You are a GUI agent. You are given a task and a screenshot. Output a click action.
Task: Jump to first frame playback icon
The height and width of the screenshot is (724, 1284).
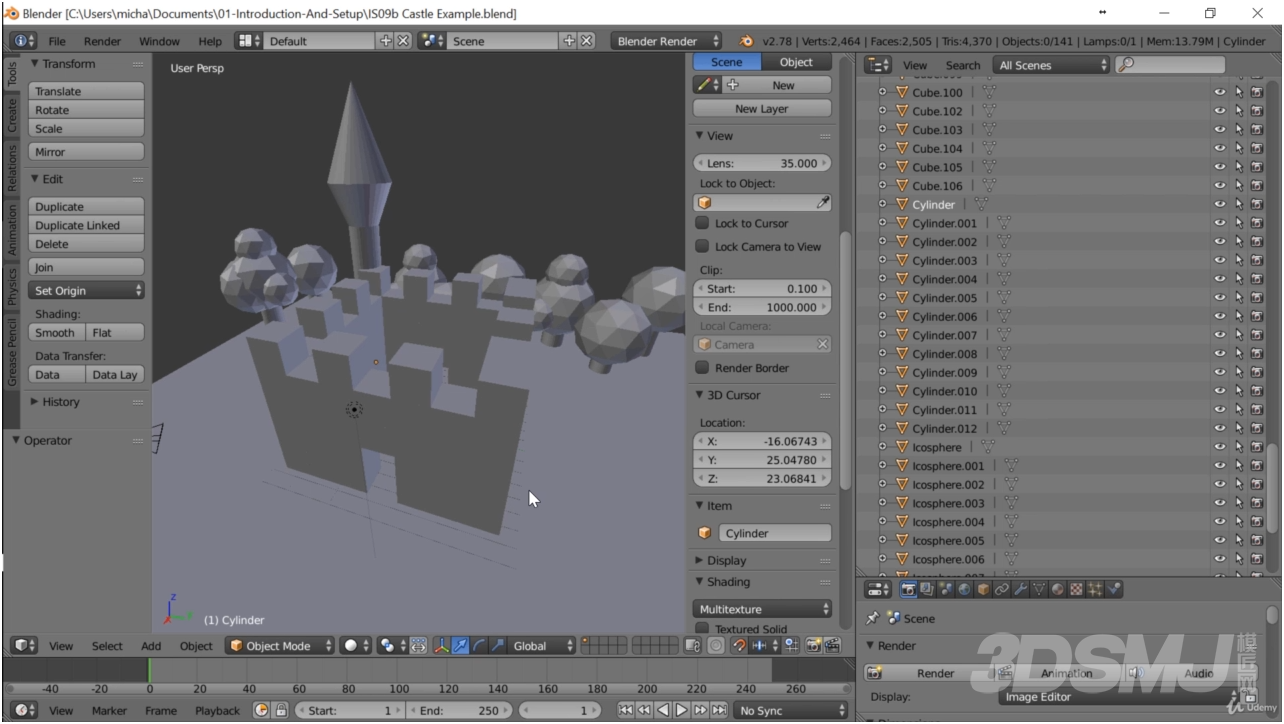pyautogui.click(x=626, y=710)
